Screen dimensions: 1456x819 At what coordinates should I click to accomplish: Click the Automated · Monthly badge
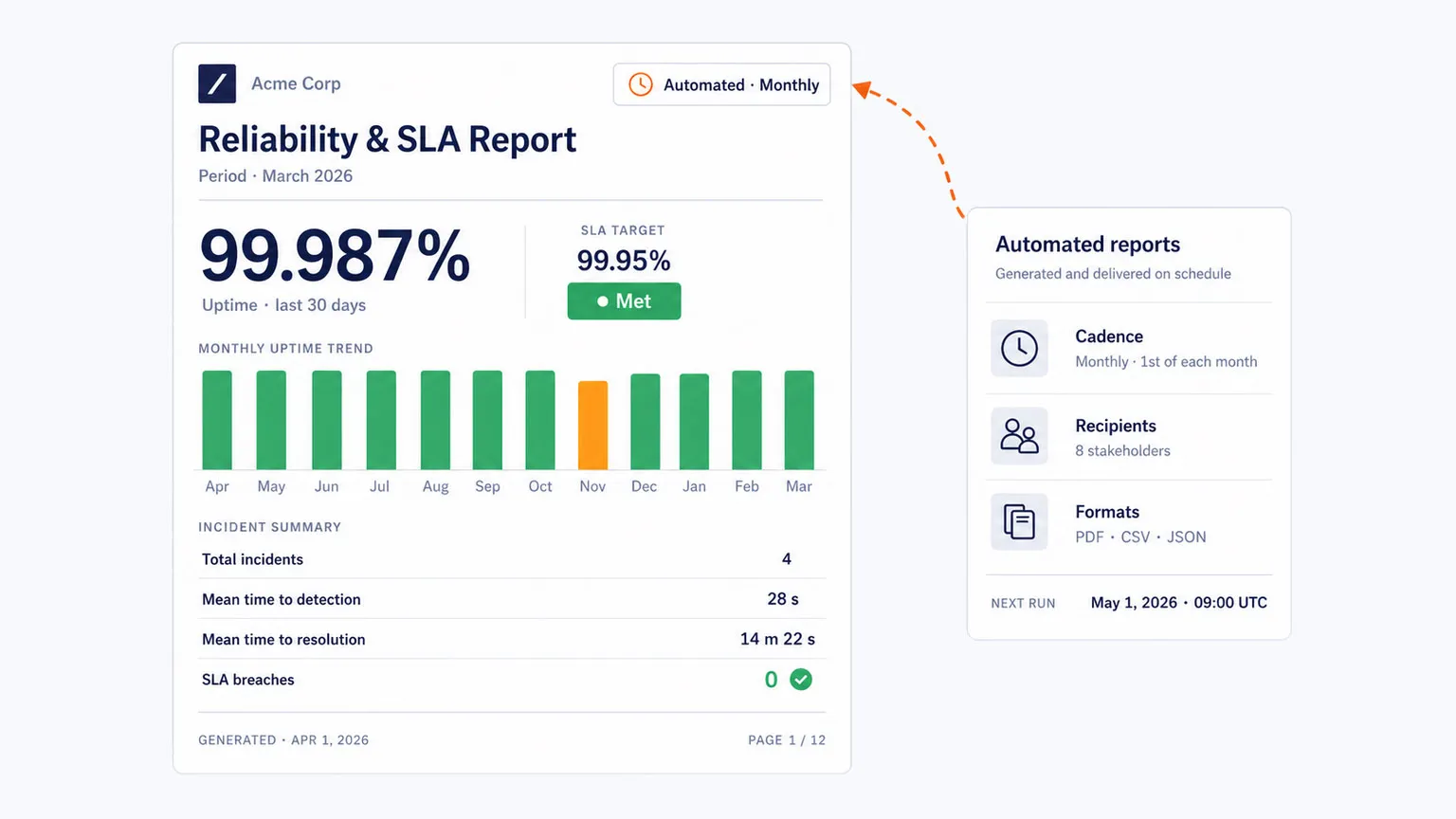coord(722,84)
